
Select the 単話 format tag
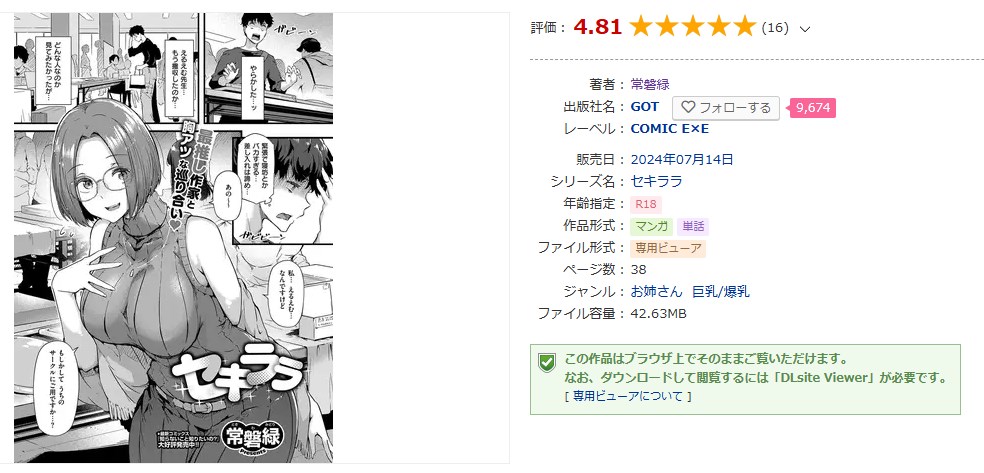pos(692,226)
